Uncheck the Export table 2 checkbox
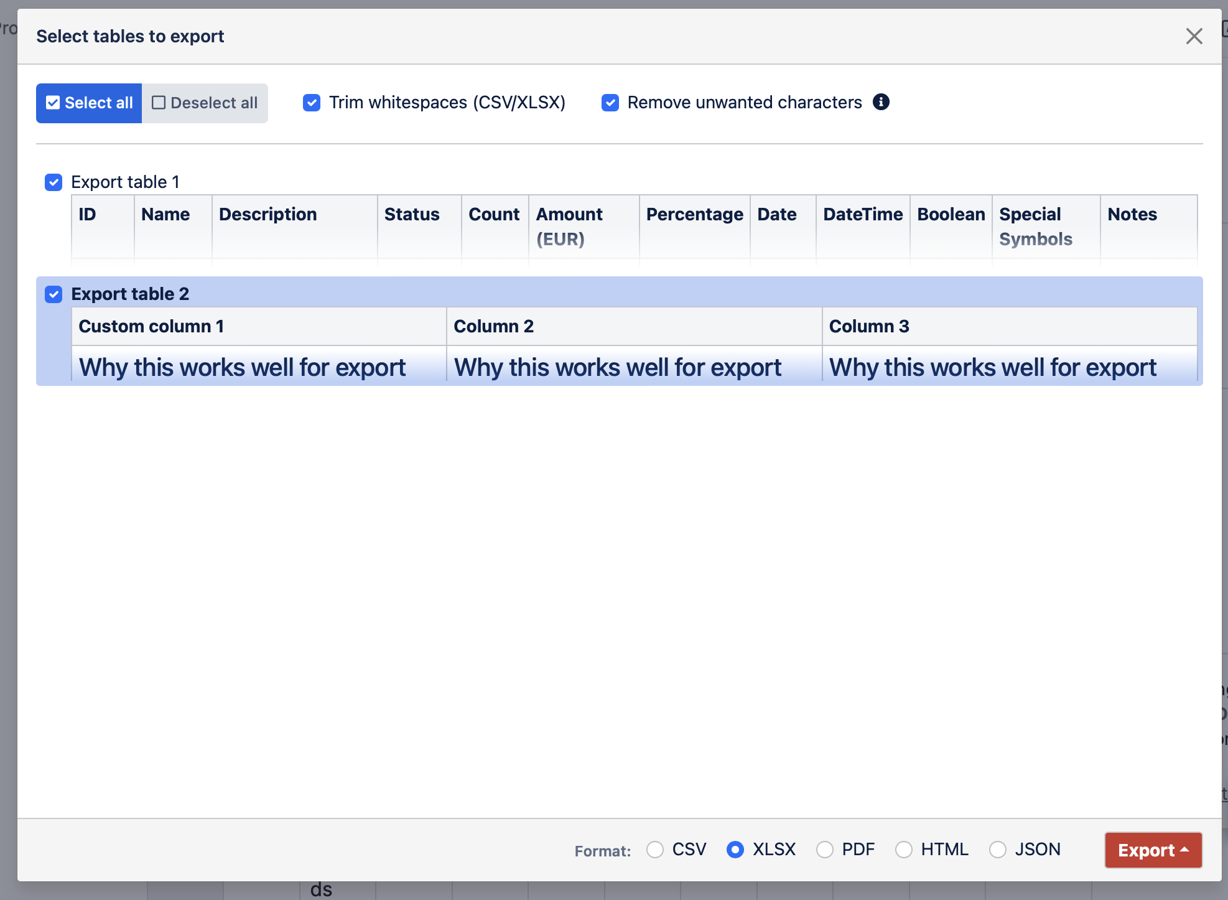The image size is (1228, 900). point(54,294)
